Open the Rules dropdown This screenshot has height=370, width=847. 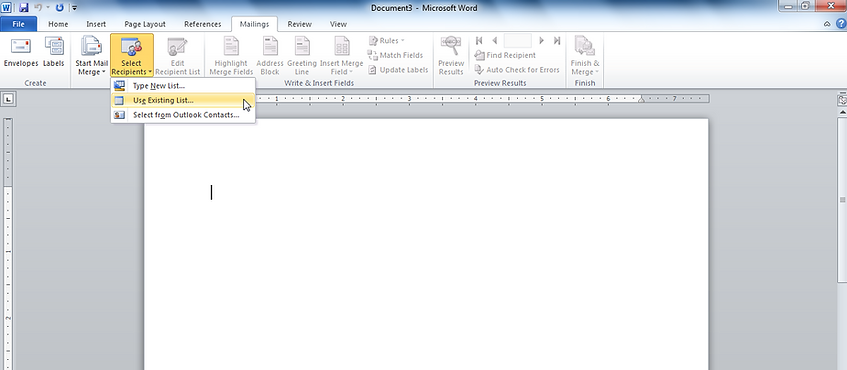tap(387, 41)
